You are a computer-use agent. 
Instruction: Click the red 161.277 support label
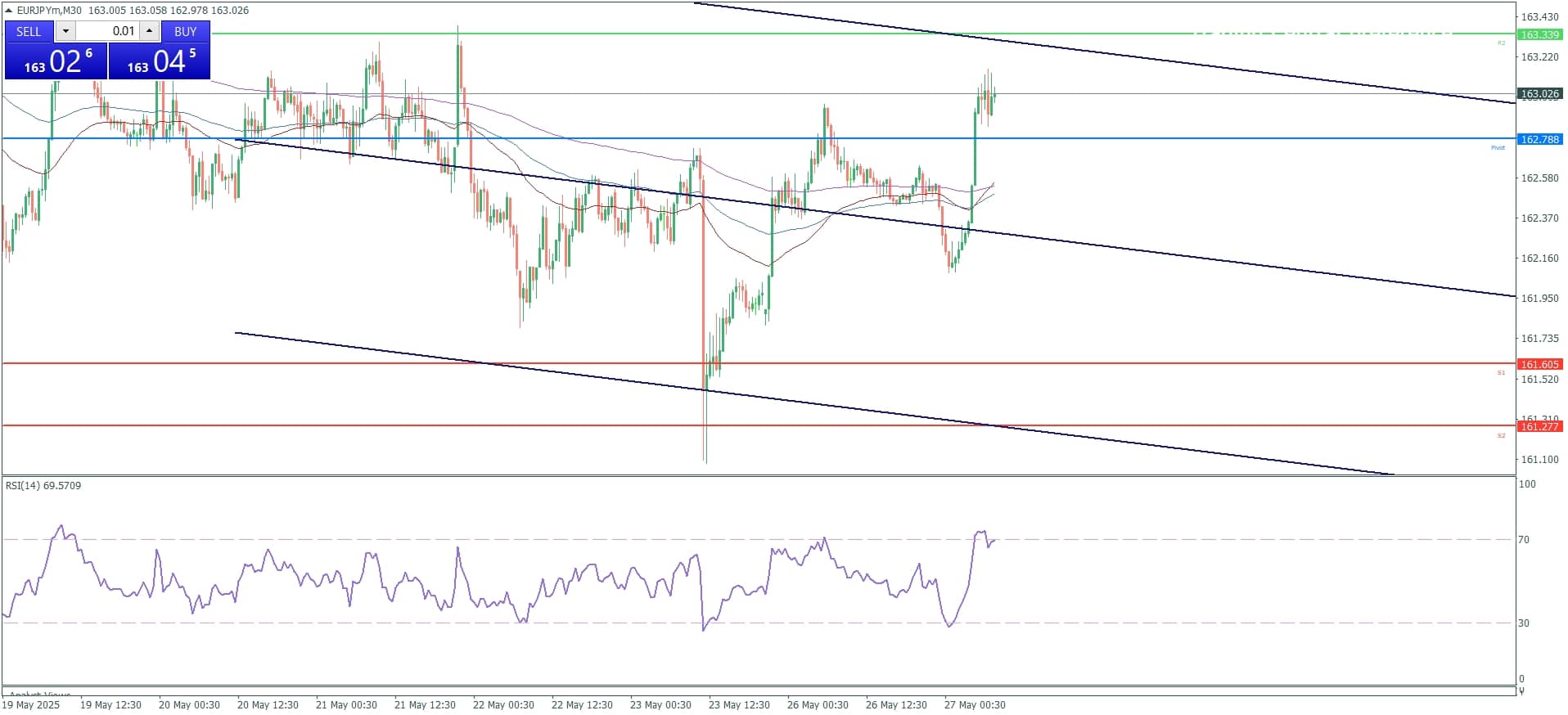1539,426
